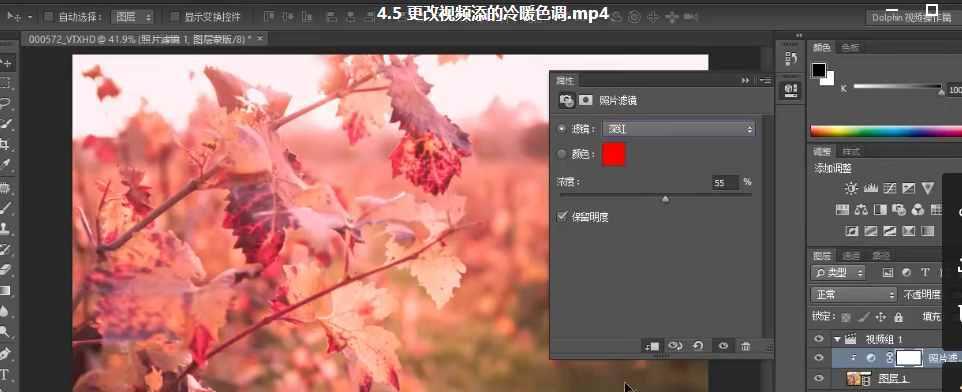Toggle lock transparent pixels
The width and height of the screenshot is (962, 392).
(x=846, y=317)
